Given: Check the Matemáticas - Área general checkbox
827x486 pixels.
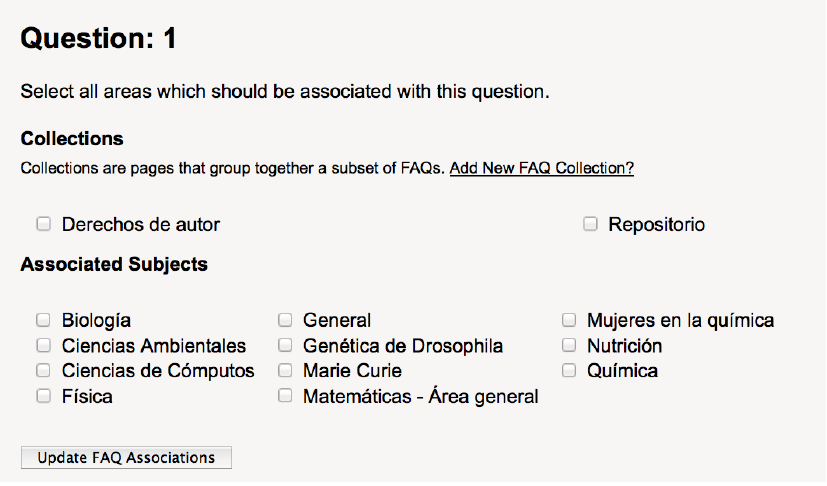Looking at the screenshot, I should click(x=285, y=396).
